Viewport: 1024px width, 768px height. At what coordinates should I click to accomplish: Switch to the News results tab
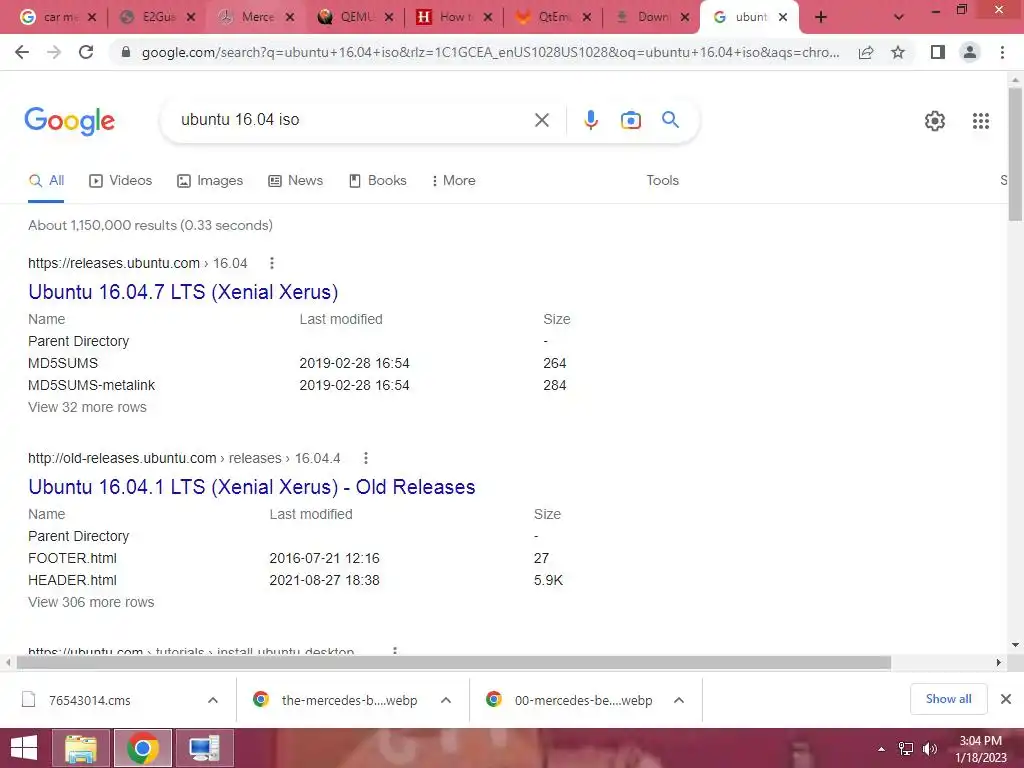click(x=295, y=181)
